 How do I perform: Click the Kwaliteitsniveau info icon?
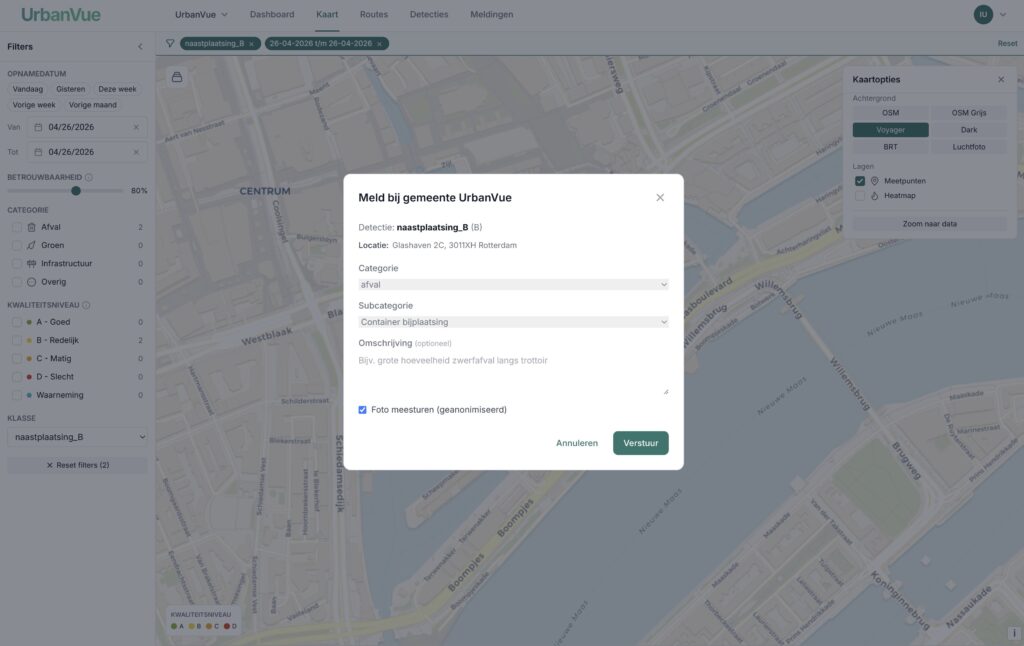[x=86, y=305]
